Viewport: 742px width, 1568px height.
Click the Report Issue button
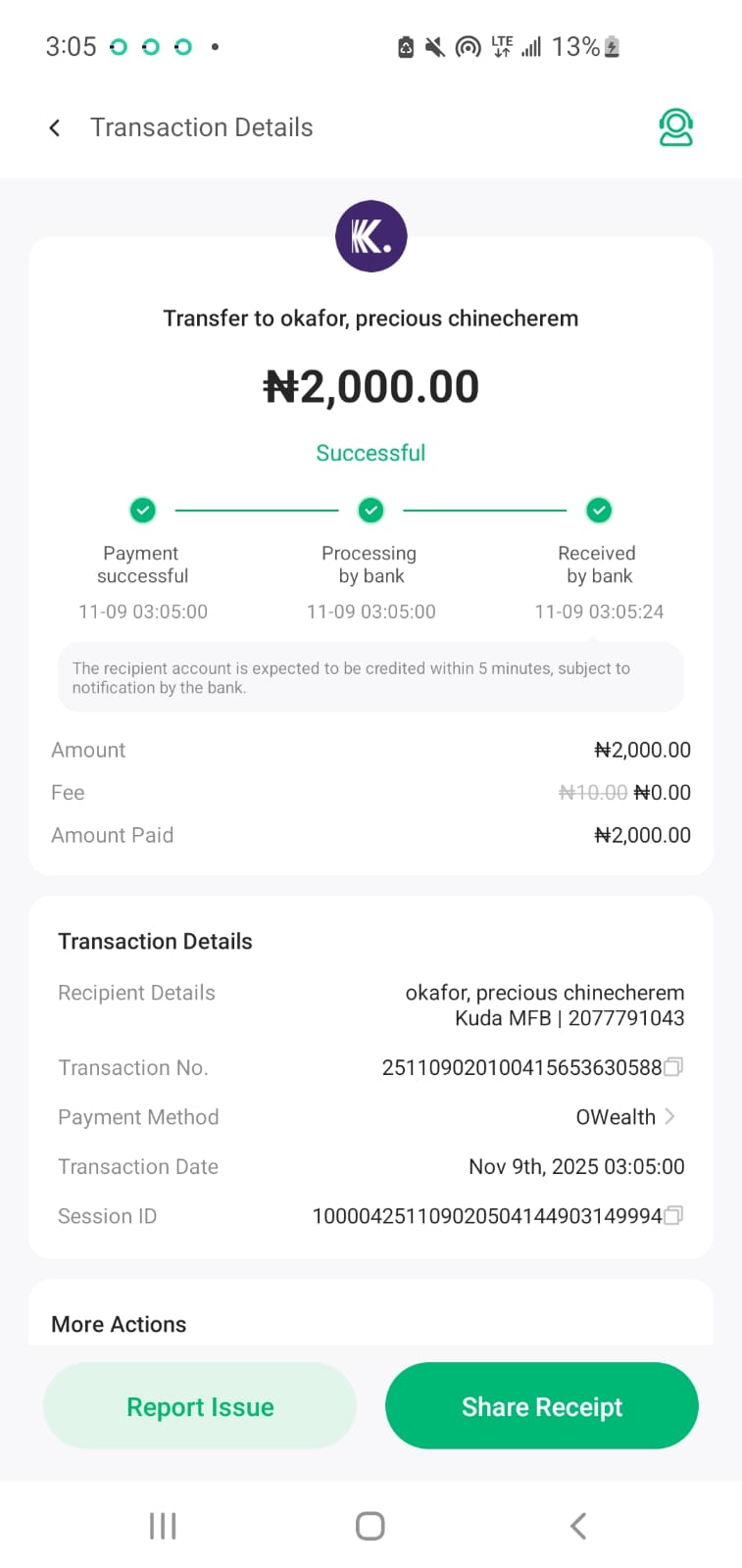[200, 1406]
